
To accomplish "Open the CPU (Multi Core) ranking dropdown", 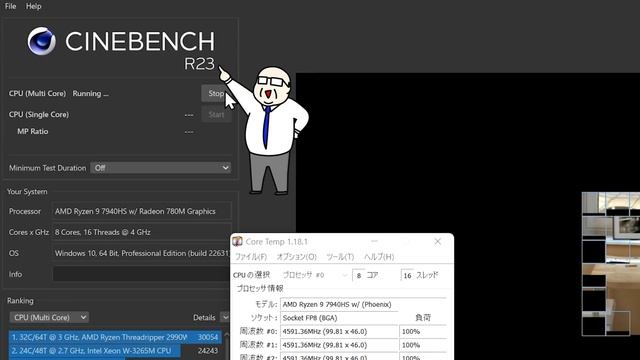I will (x=49, y=317).
